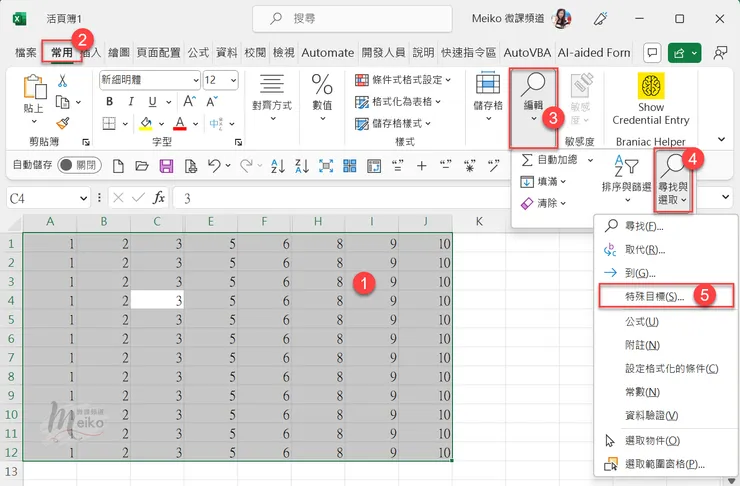Expand the Conditional Formatting dropdown
Screen dimensions: 740x486
point(448,80)
